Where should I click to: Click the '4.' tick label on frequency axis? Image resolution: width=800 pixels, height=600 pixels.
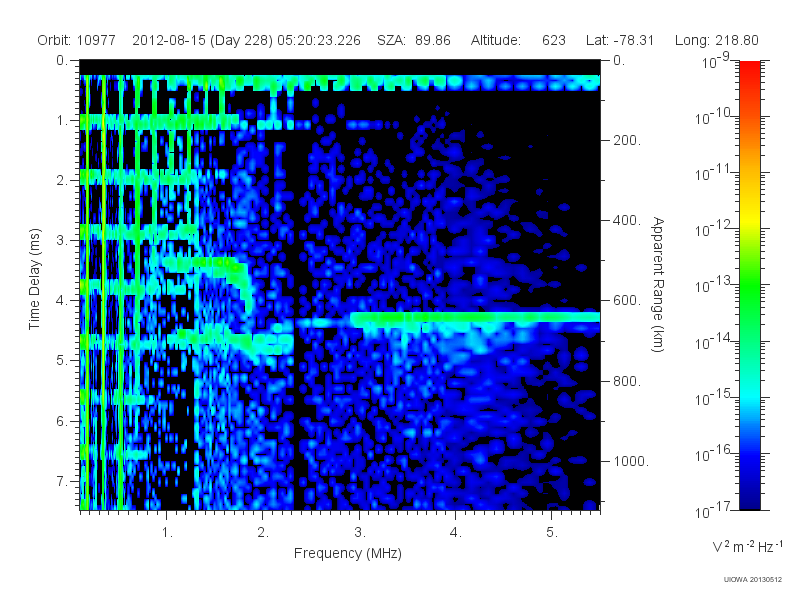click(455, 533)
